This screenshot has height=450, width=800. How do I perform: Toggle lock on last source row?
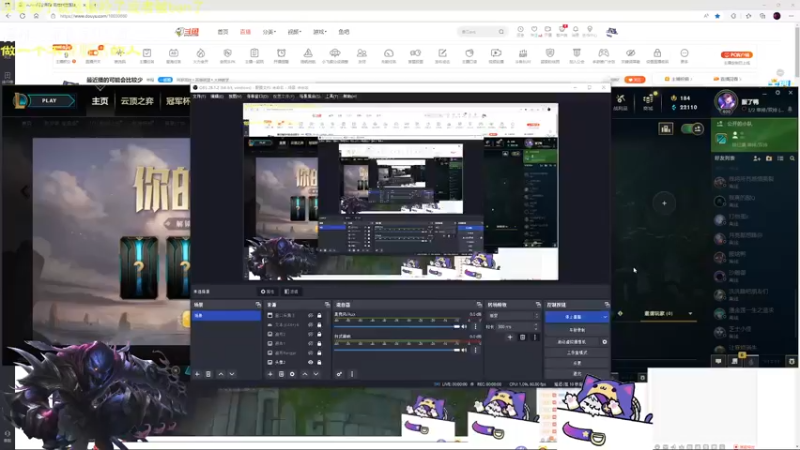[319, 362]
